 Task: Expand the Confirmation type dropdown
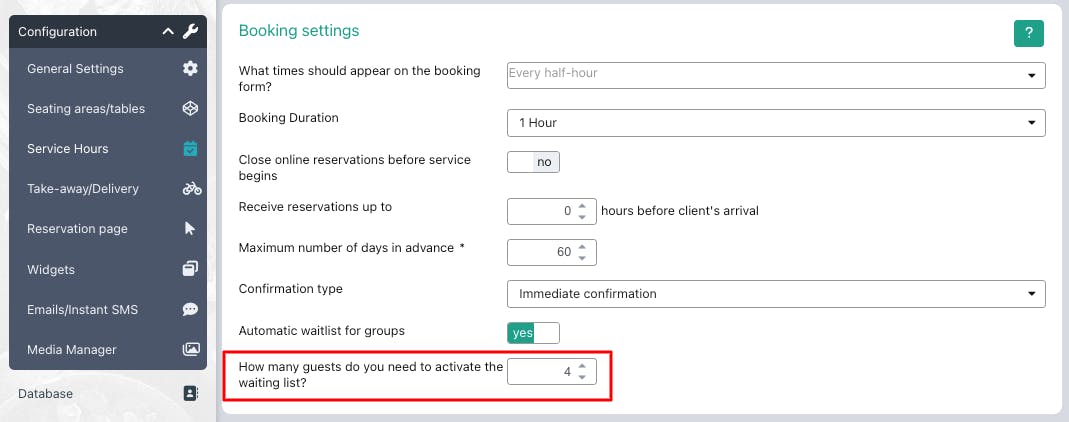tap(776, 294)
